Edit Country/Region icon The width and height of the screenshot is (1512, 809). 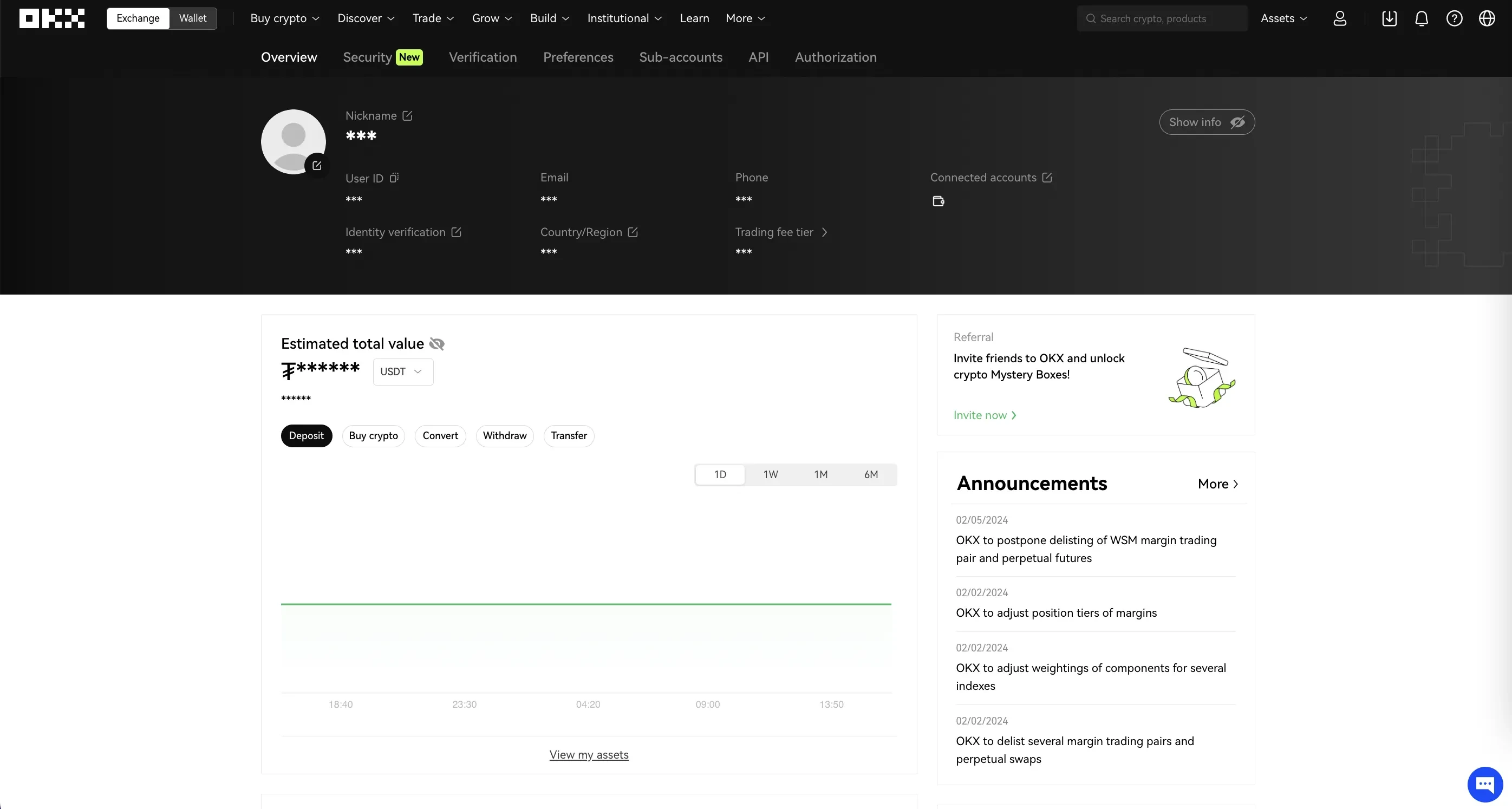coord(633,232)
